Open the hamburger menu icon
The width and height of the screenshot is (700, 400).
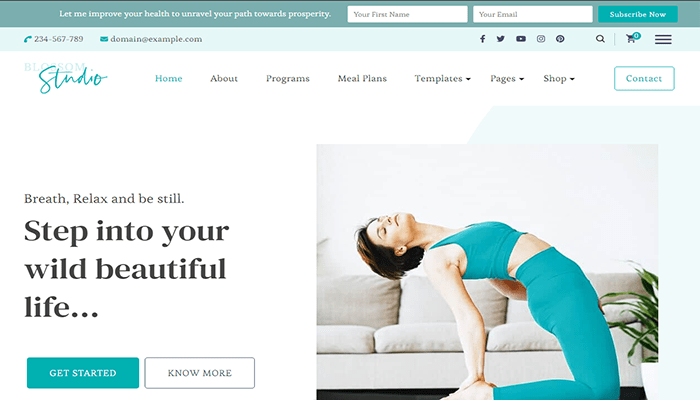(663, 39)
